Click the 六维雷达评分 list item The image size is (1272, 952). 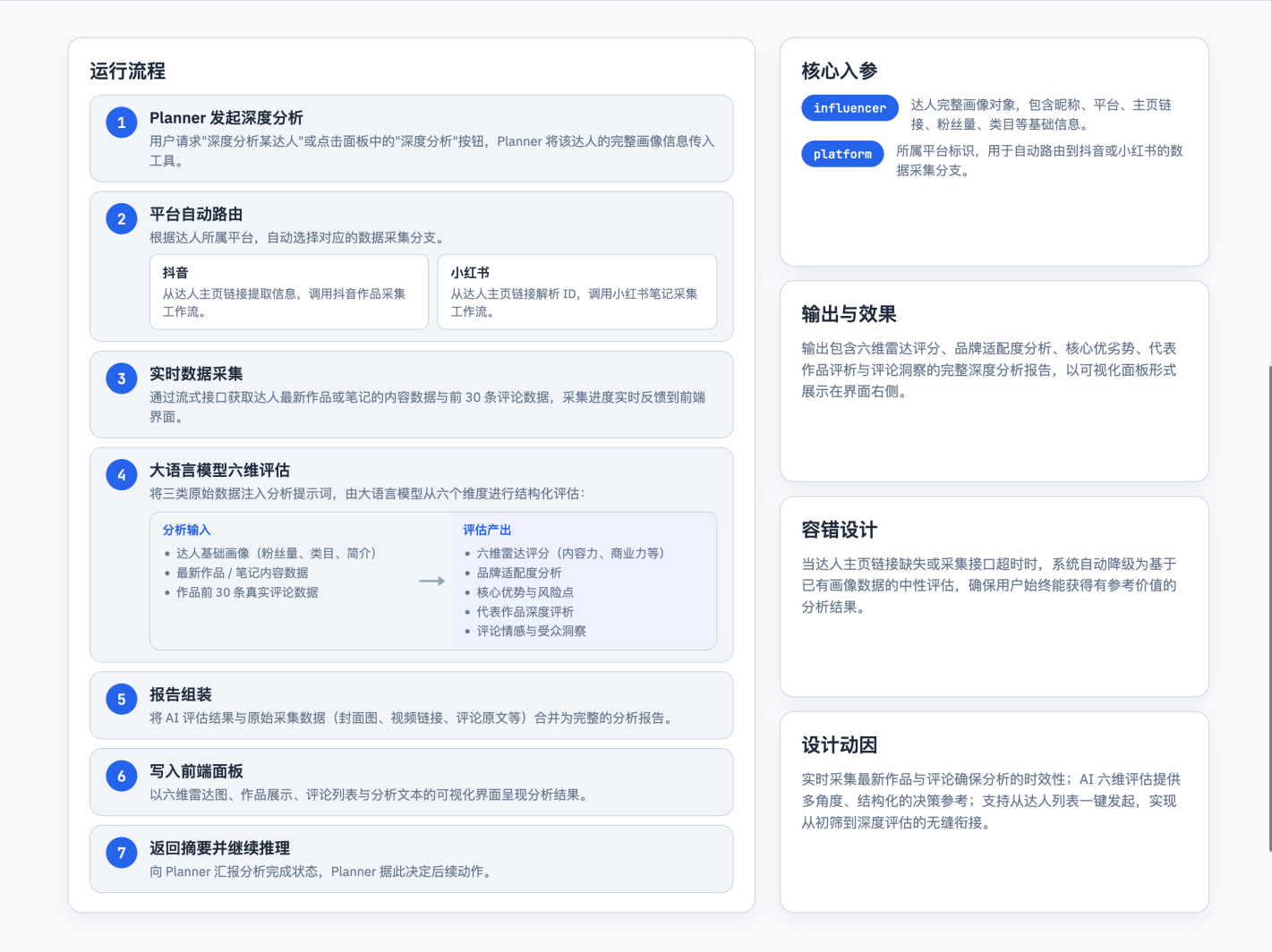[x=568, y=553]
